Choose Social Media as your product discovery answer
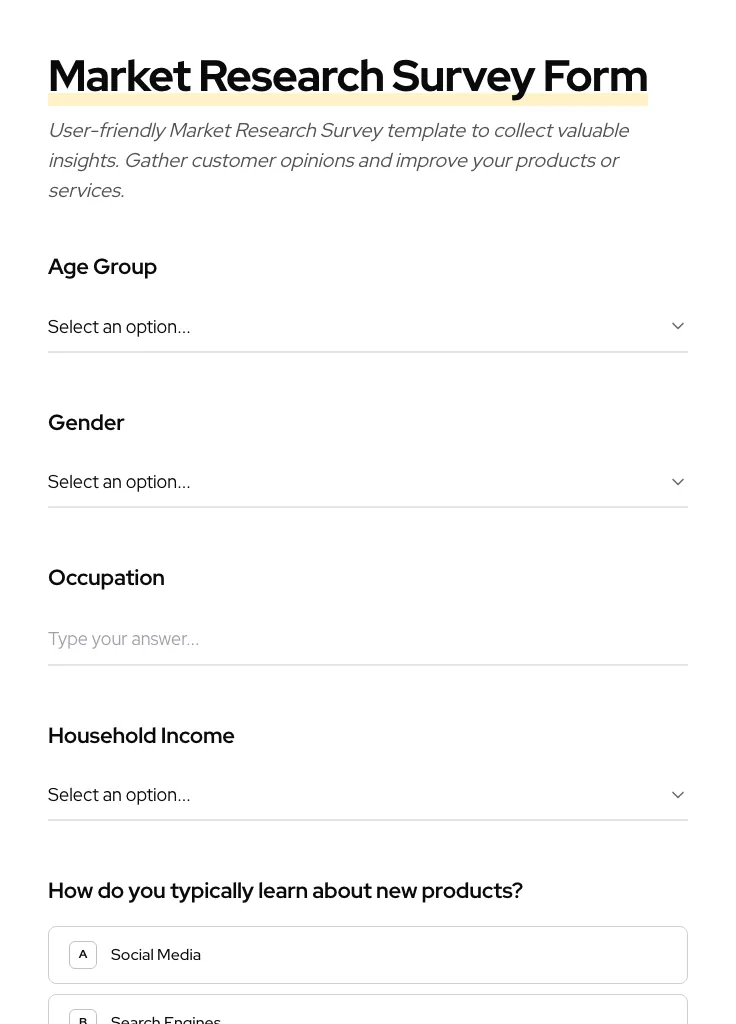Image resolution: width=736 pixels, height=1024 pixels. [368, 954]
